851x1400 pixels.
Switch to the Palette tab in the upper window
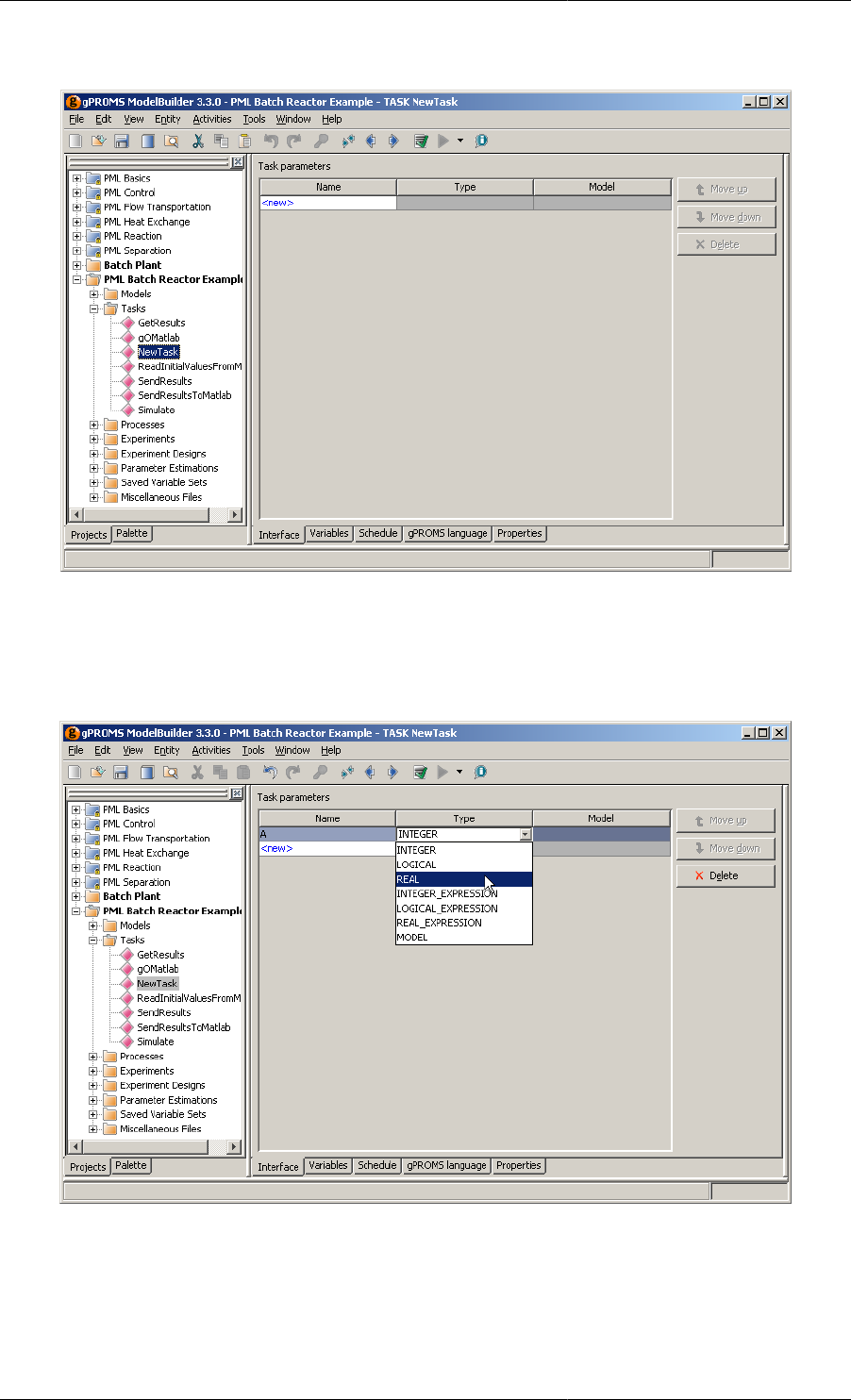tap(132, 533)
